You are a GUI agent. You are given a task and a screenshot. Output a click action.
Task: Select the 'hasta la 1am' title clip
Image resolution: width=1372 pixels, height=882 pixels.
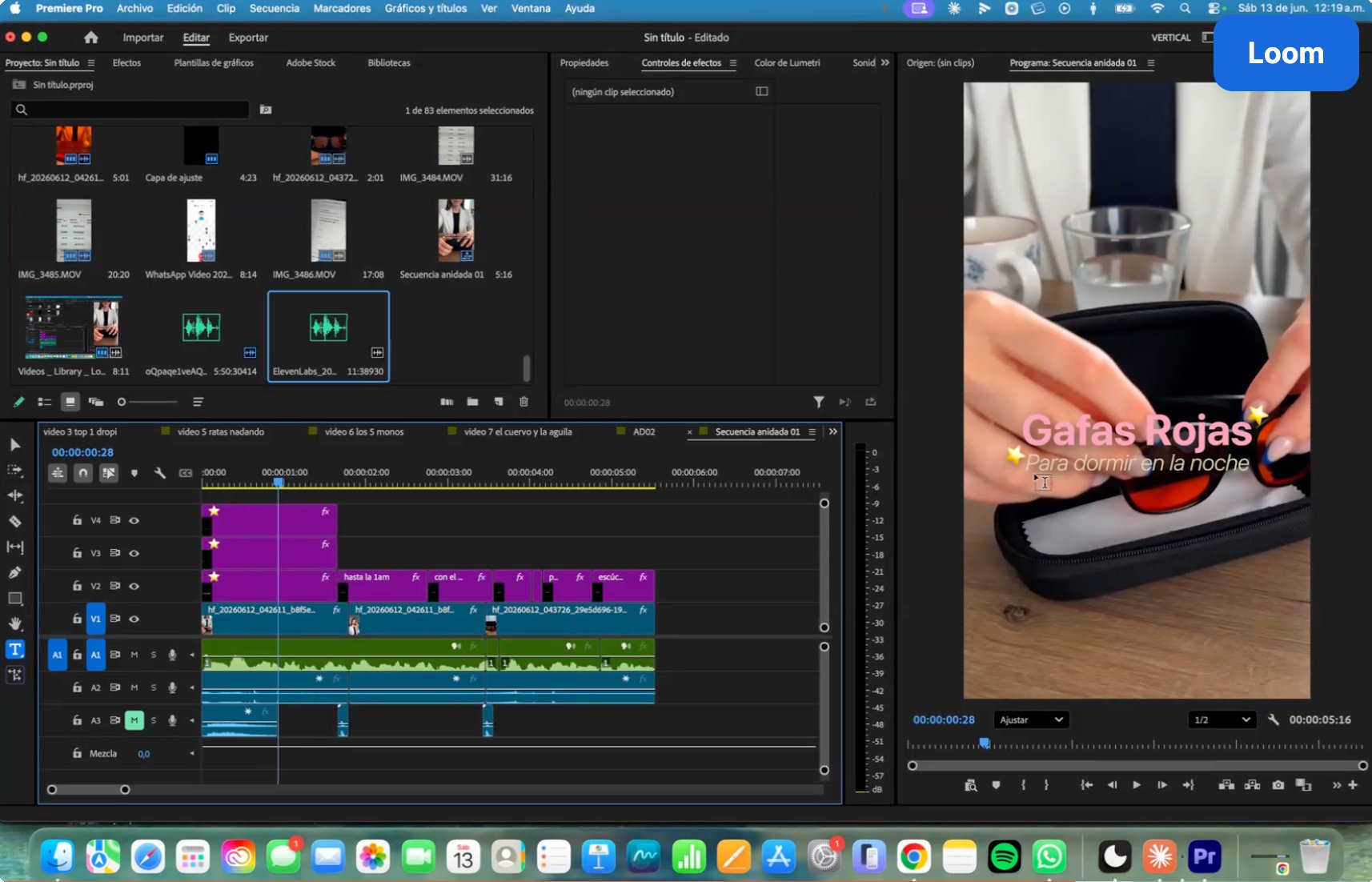pyautogui.click(x=383, y=585)
